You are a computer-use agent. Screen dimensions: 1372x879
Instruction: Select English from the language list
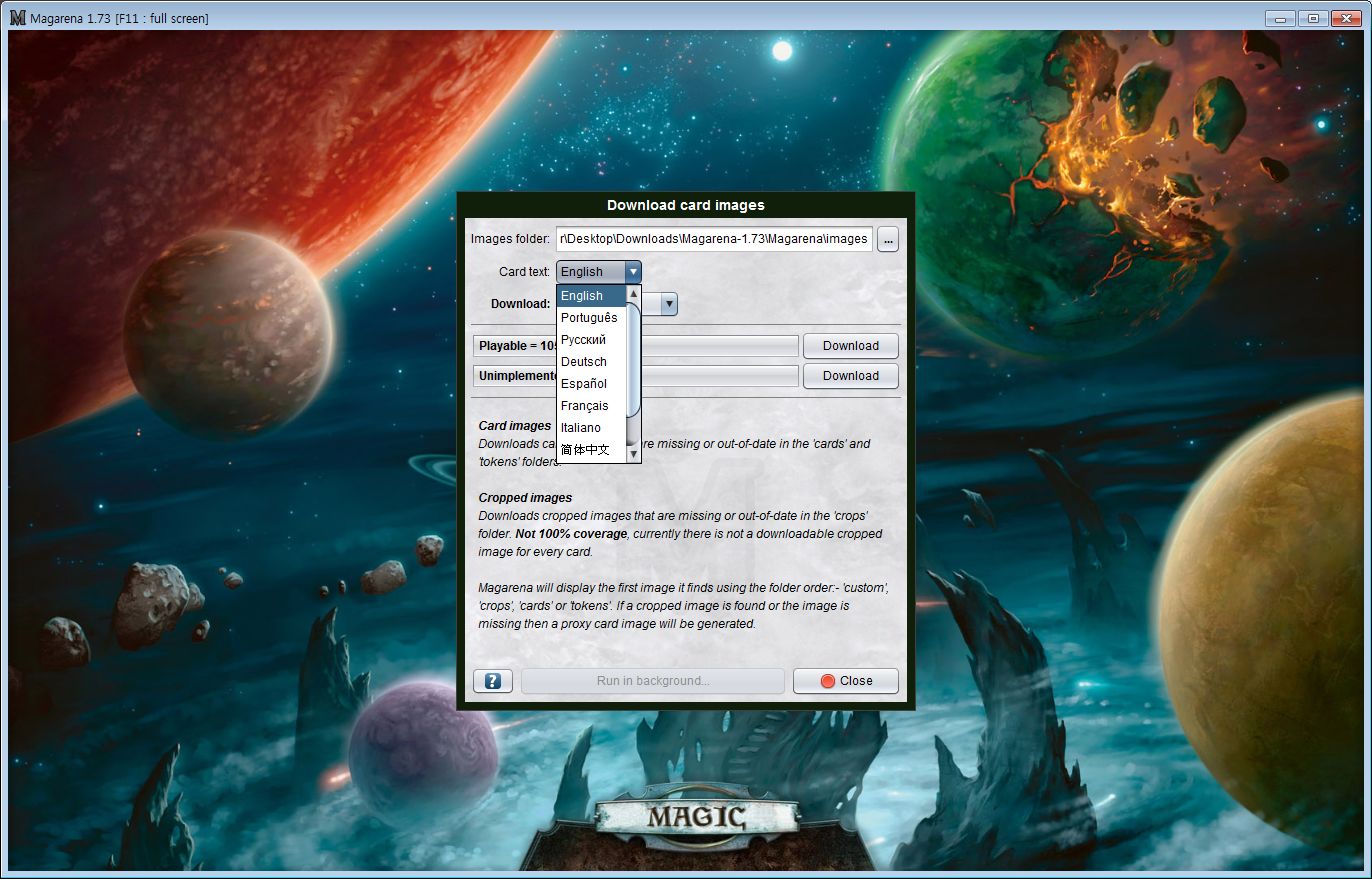(590, 296)
